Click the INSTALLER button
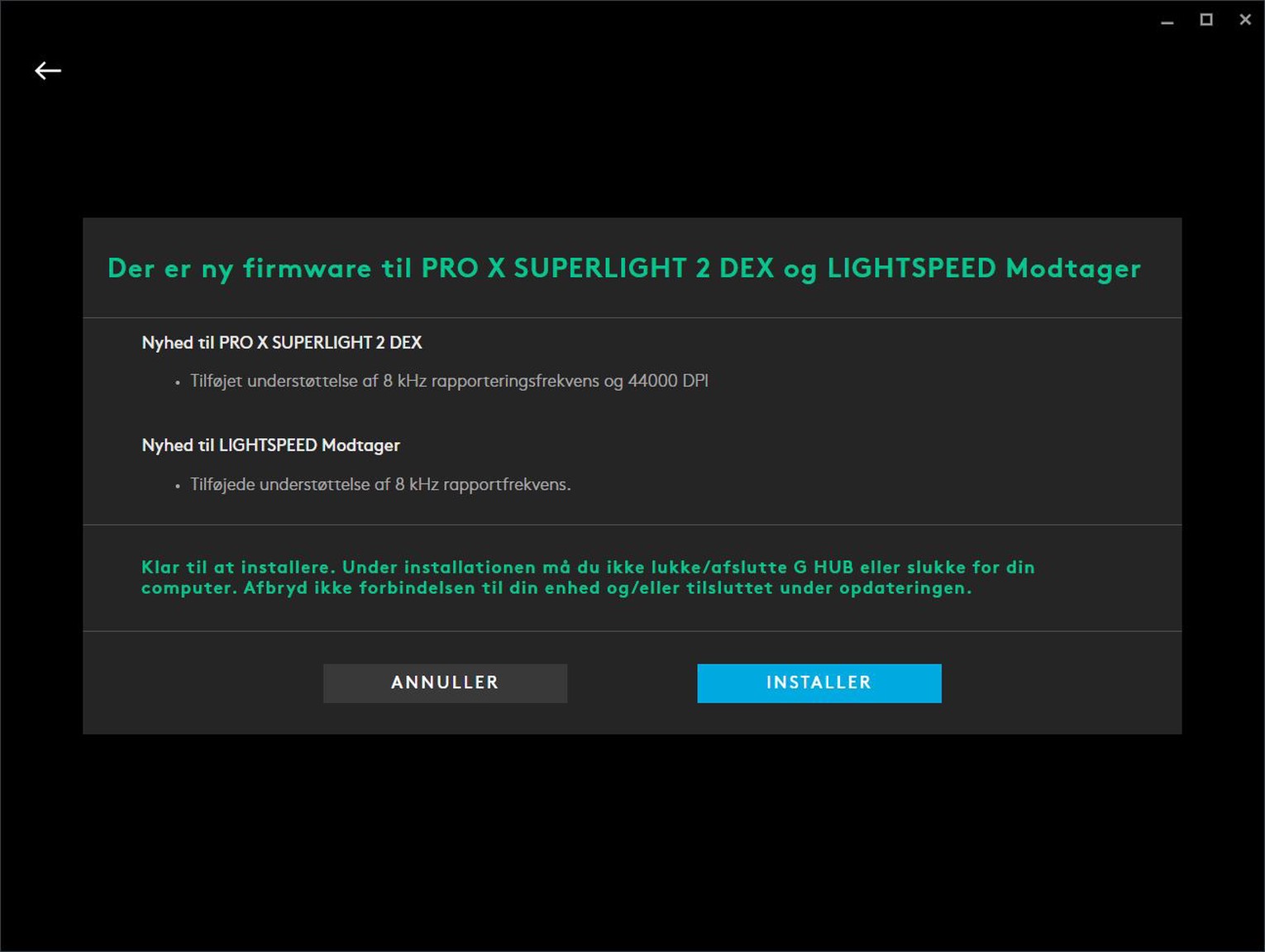This screenshot has height=952, width=1265. 819,683
